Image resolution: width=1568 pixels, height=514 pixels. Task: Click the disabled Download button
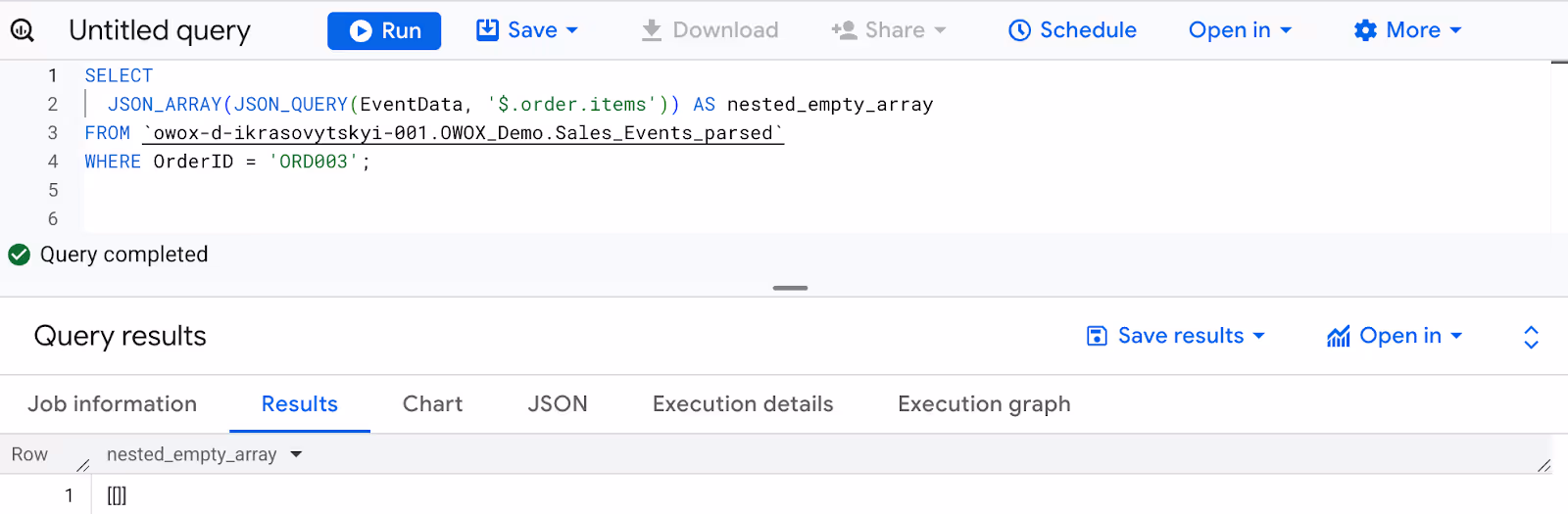tap(710, 30)
